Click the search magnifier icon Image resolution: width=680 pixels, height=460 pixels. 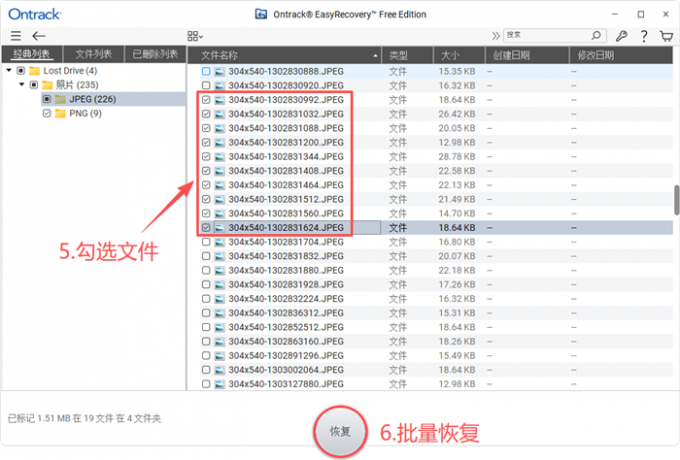pos(596,35)
